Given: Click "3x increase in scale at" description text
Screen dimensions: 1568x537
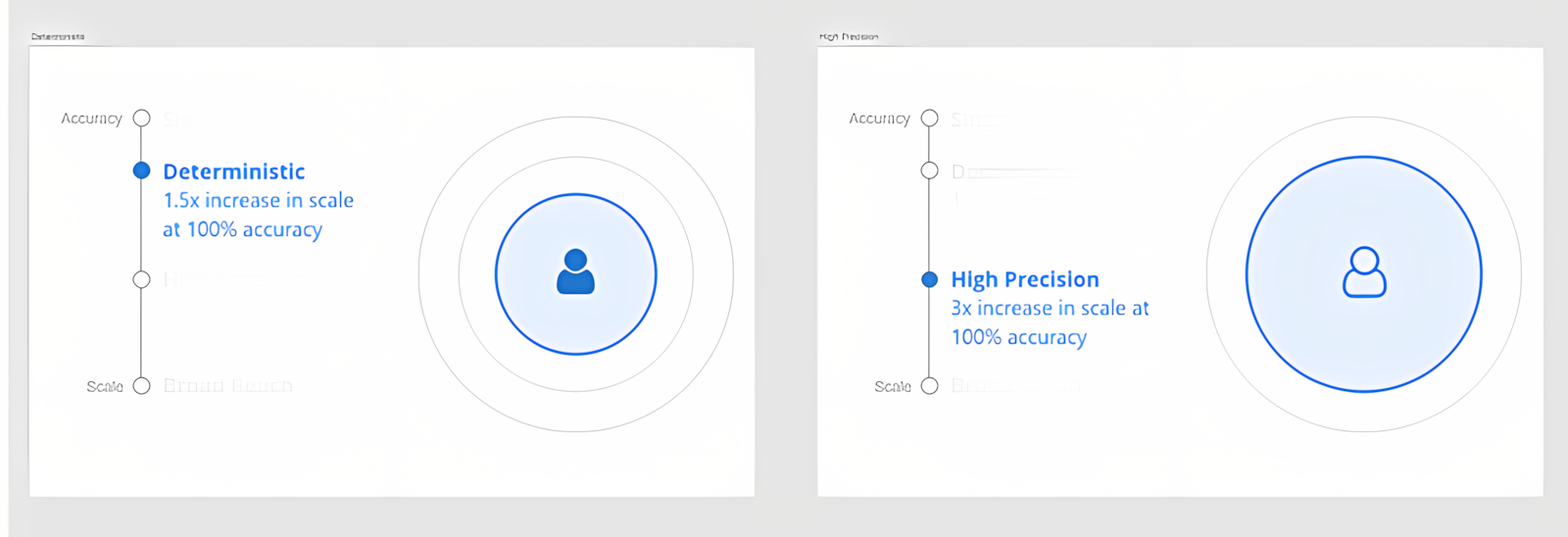Looking at the screenshot, I should [x=1050, y=309].
